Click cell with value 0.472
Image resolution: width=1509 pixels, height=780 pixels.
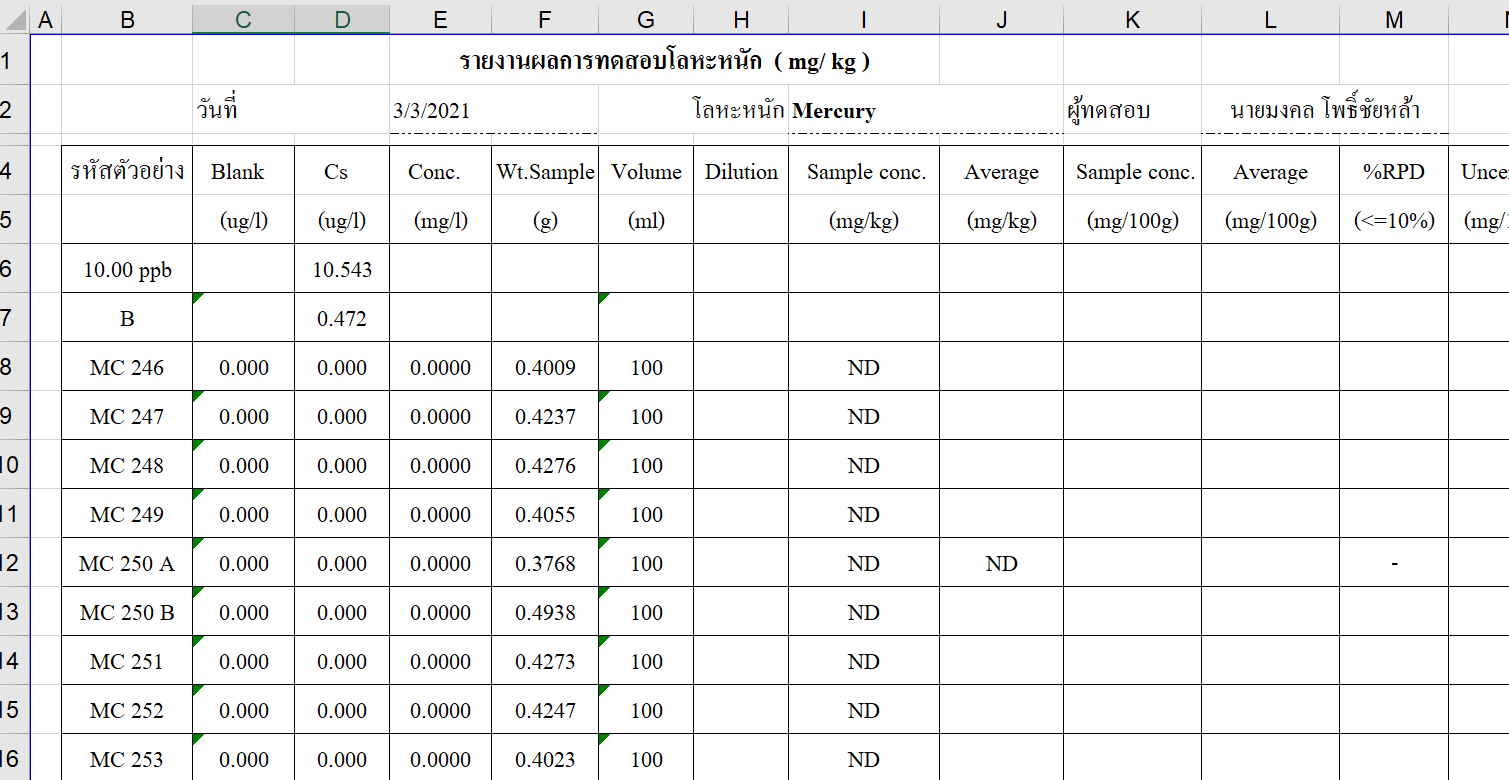click(x=342, y=318)
